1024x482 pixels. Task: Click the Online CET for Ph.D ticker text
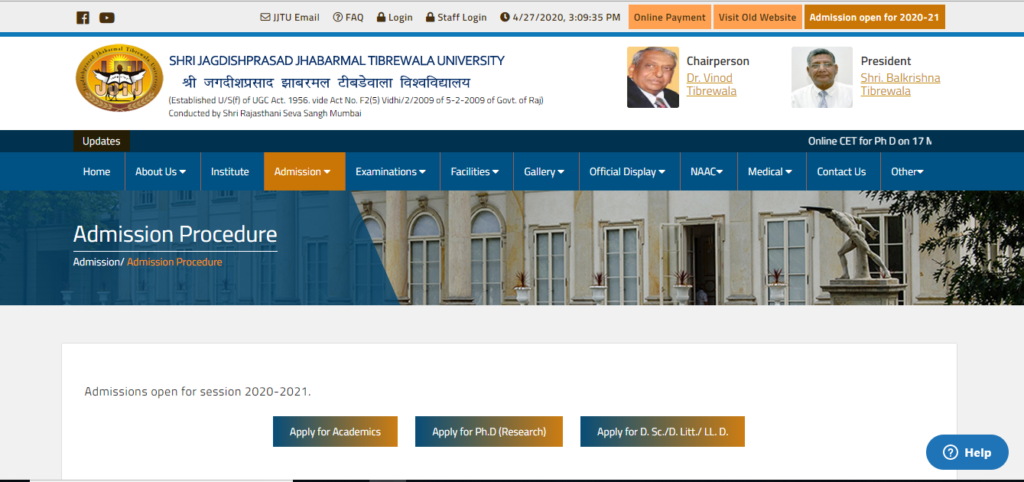(x=869, y=141)
